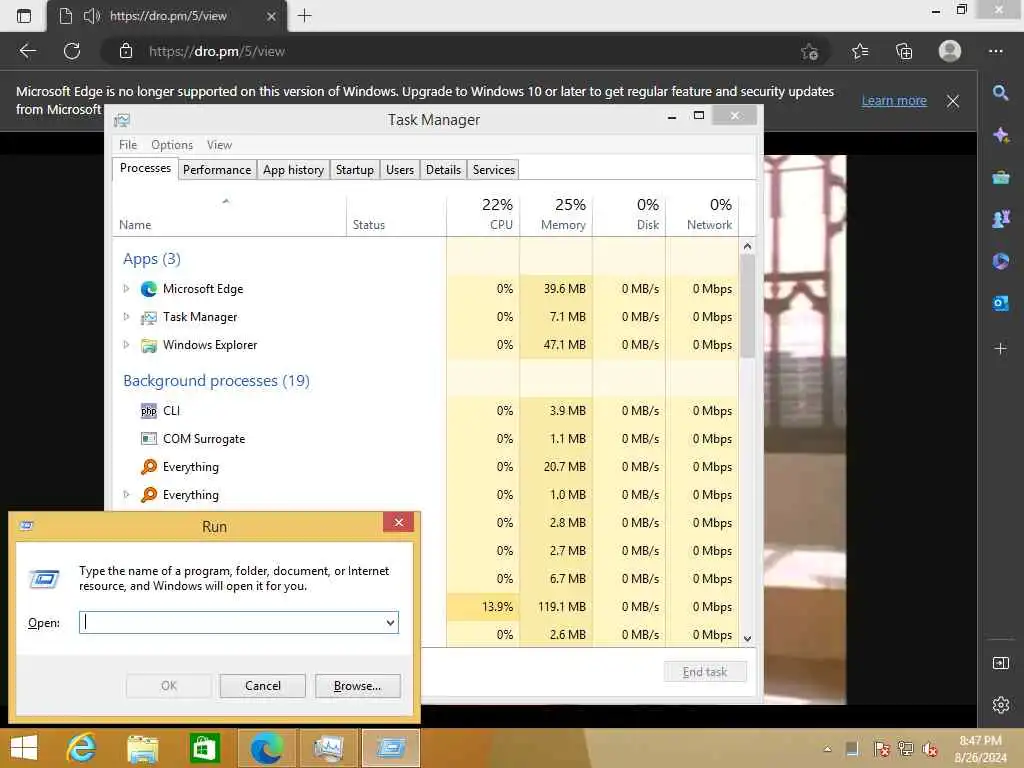Image resolution: width=1024 pixels, height=768 pixels.
Task: Expand the Windows Explorer process entry
Action: click(126, 345)
